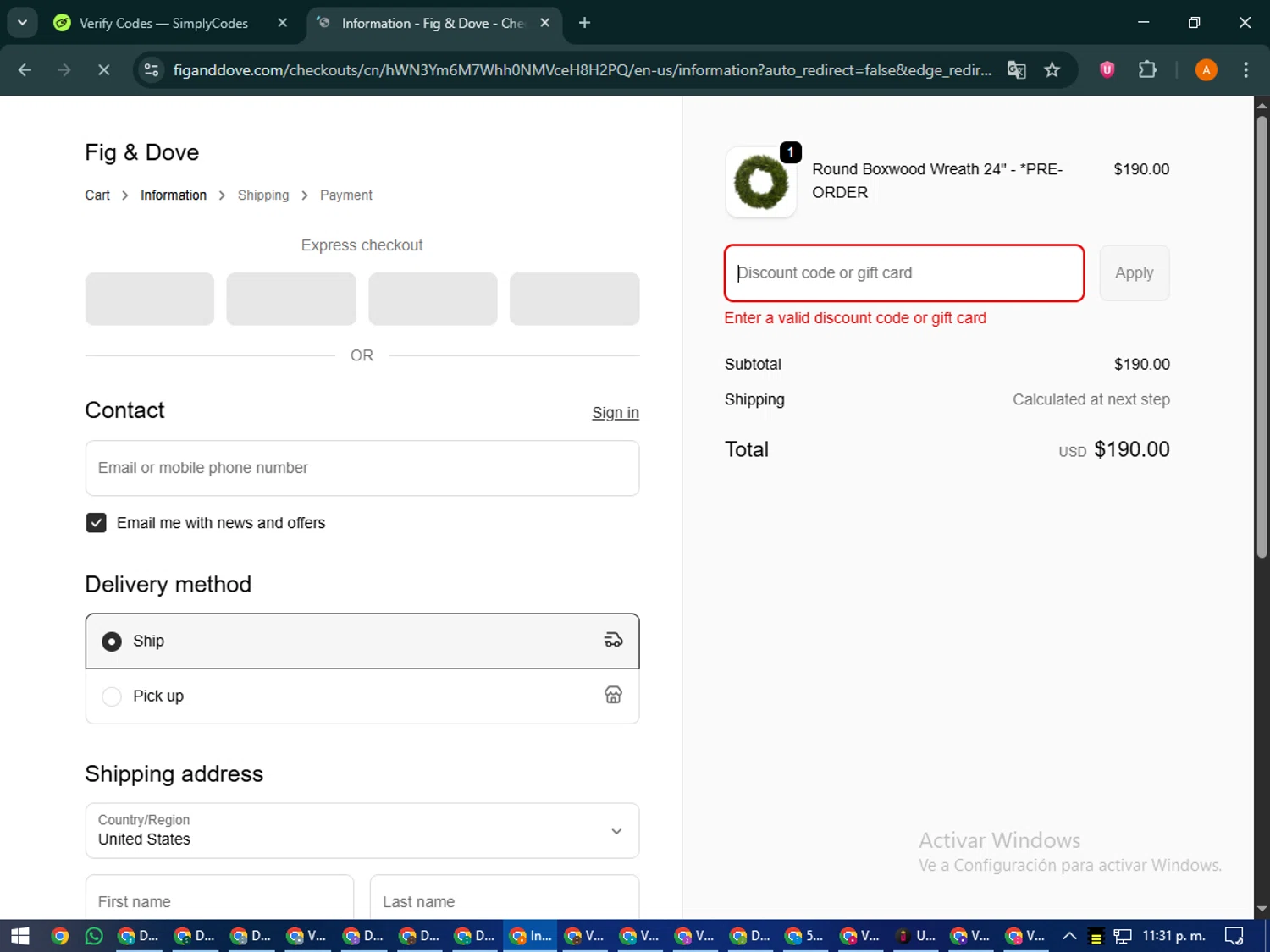Click the active 'In...' Chrome taskbar item

530,936
